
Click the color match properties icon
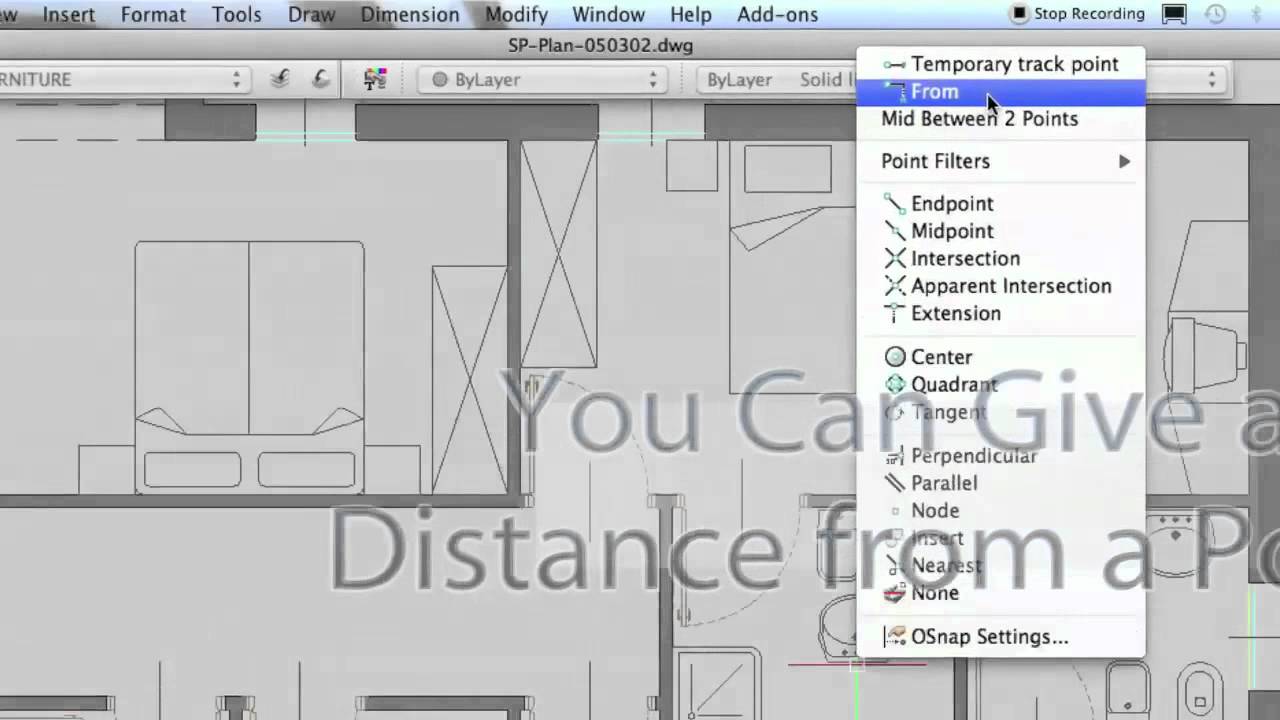(375, 79)
